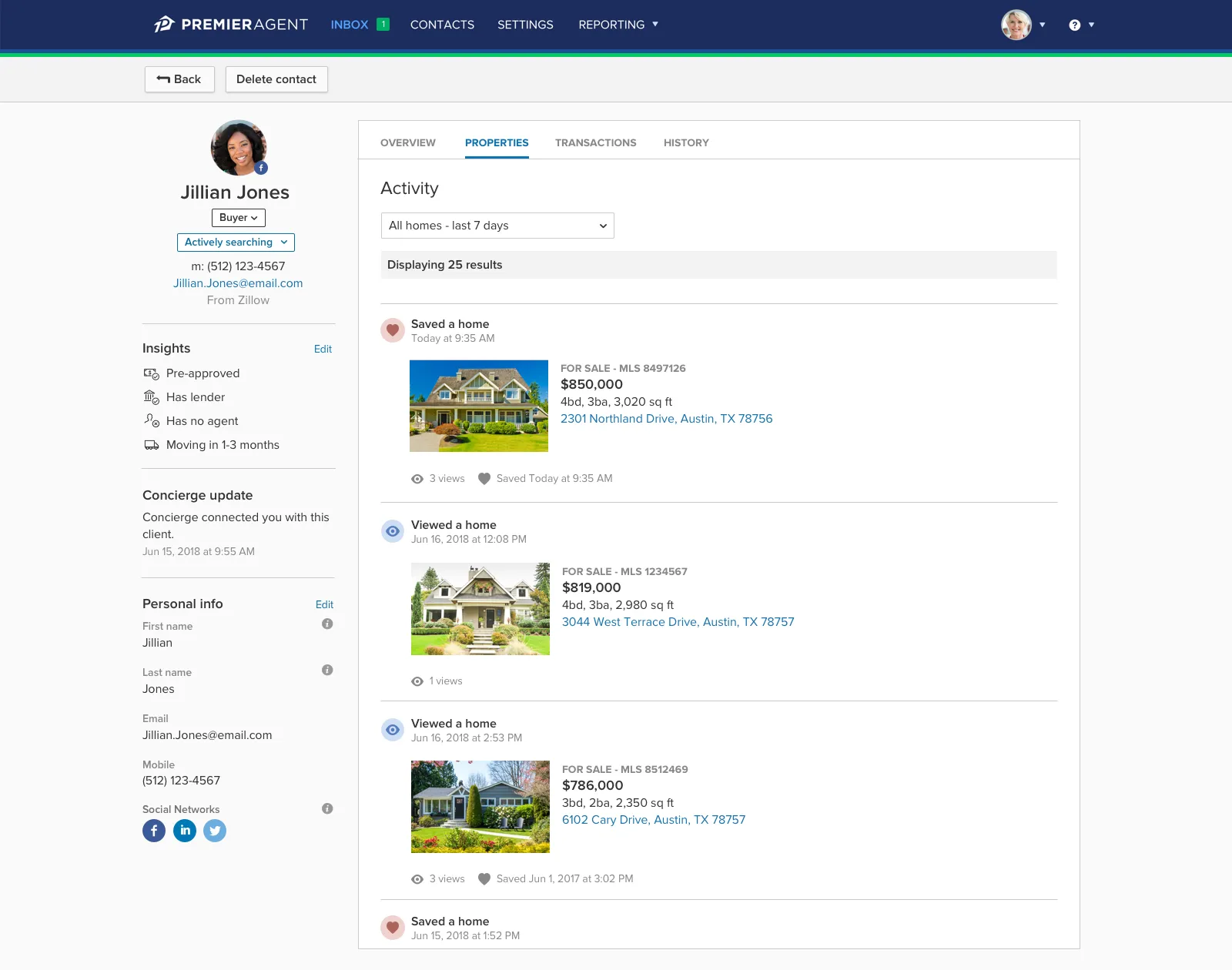Click Facebook badge on Jillian's profile photo
The height and width of the screenshot is (970, 1232).
click(x=262, y=168)
